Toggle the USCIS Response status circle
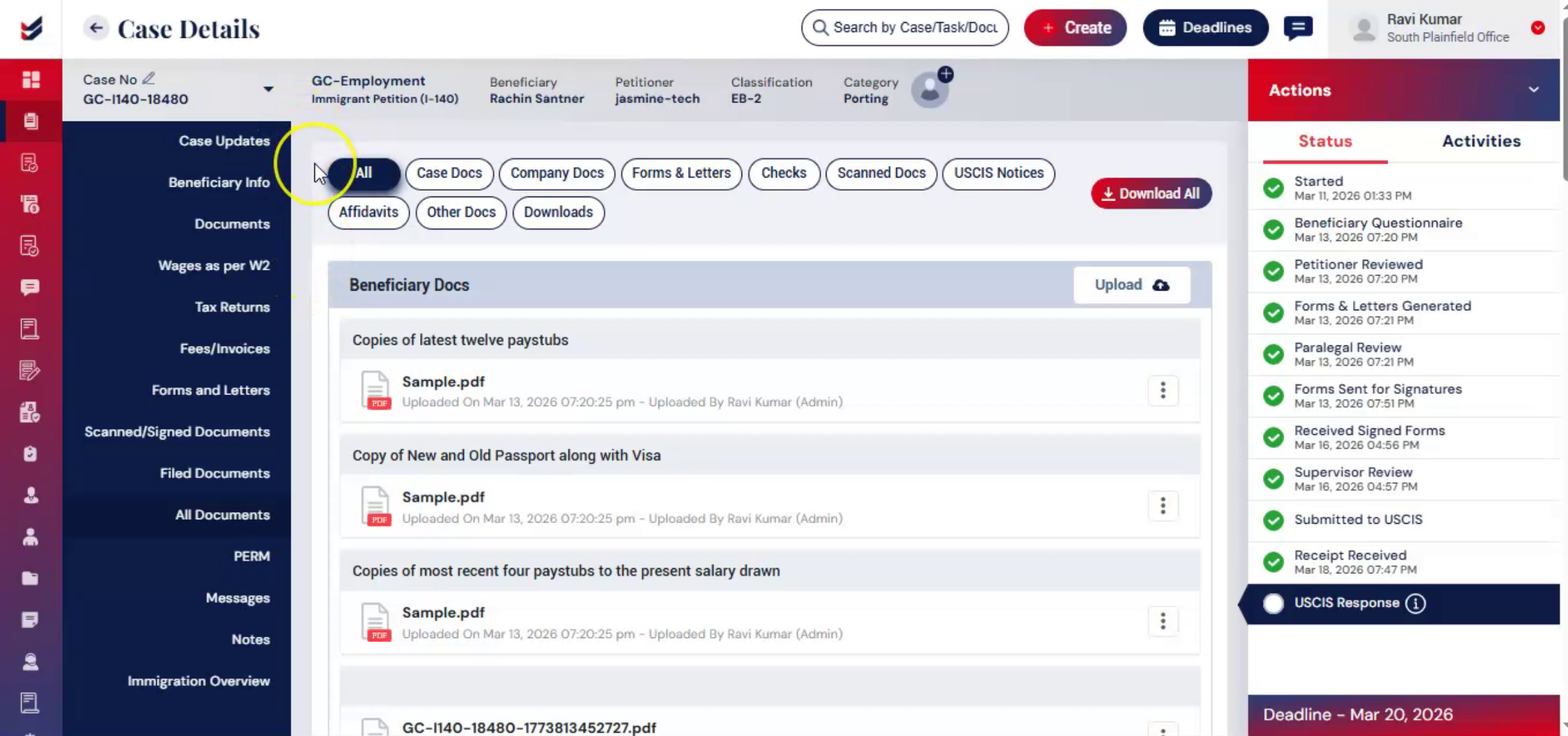1568x736 pixels. [x=1273, y=603]
